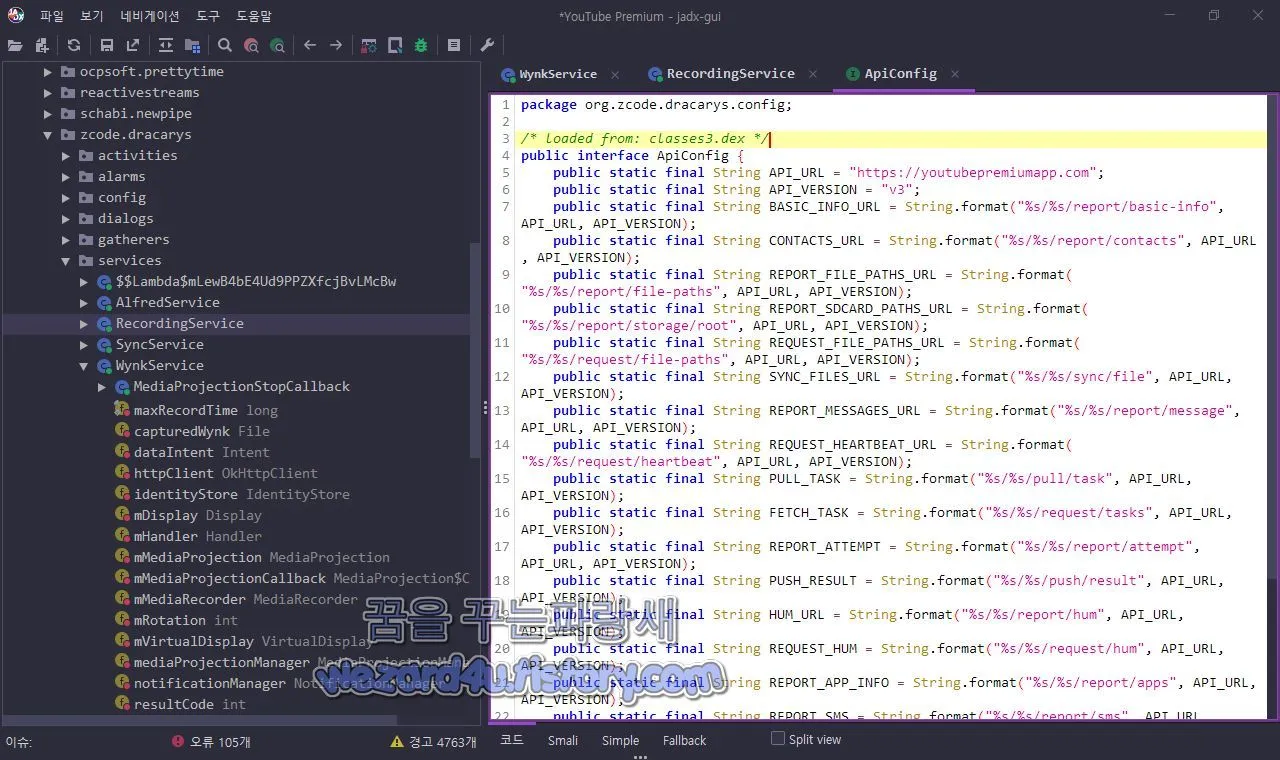Click the Quark engine toolbar icon
Screen dimensions: 1280x760
coord(395,45)
